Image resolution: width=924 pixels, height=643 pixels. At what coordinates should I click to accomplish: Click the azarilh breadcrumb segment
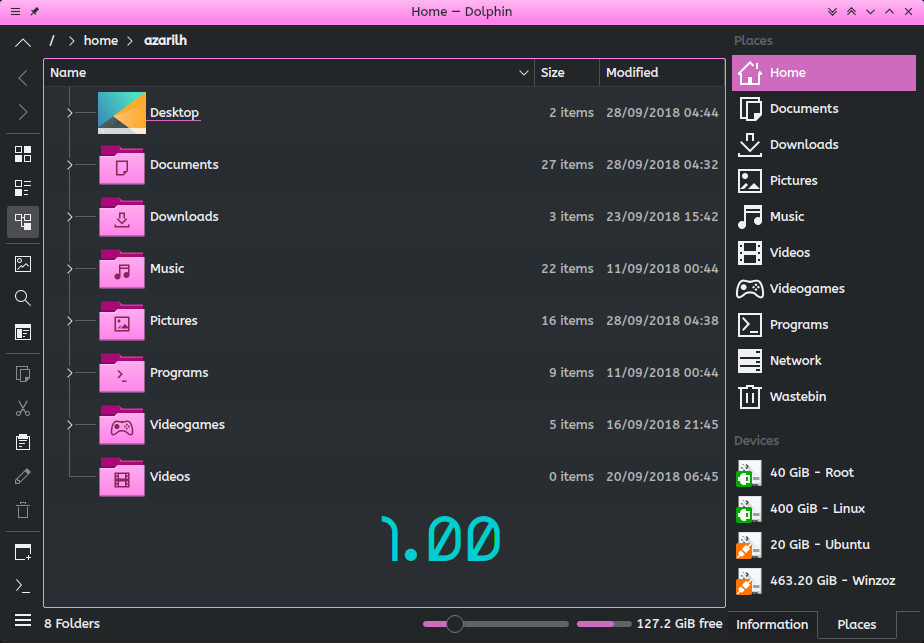pos(166,41)
